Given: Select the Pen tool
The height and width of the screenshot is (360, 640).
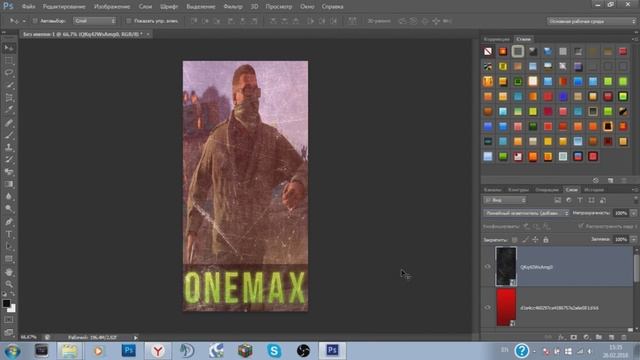Looking at the screenshot, I should coord(9,222).
